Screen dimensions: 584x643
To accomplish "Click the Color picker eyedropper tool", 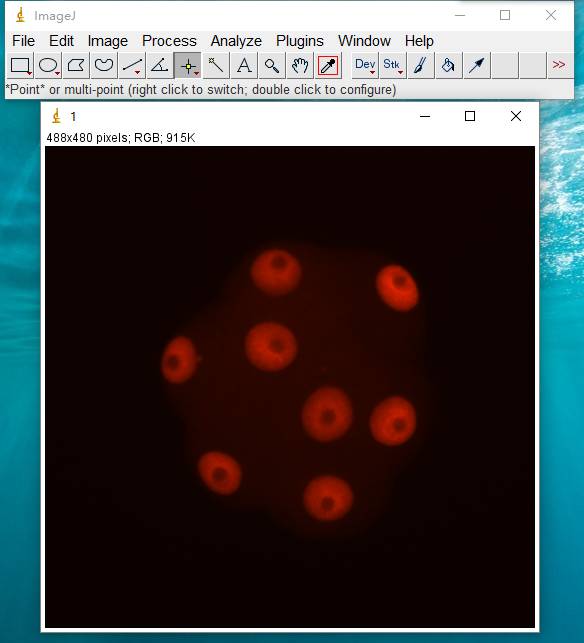I will pos(328,65).
